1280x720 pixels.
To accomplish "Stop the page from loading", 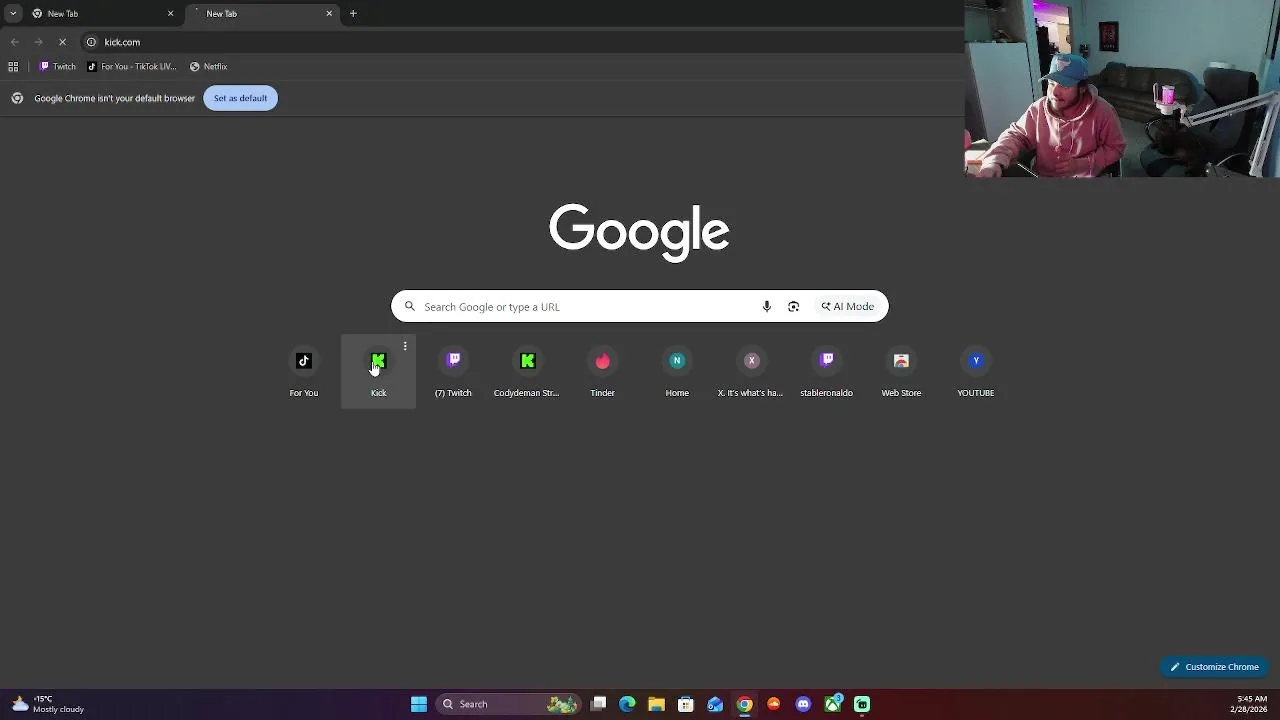I will [62, 42].
